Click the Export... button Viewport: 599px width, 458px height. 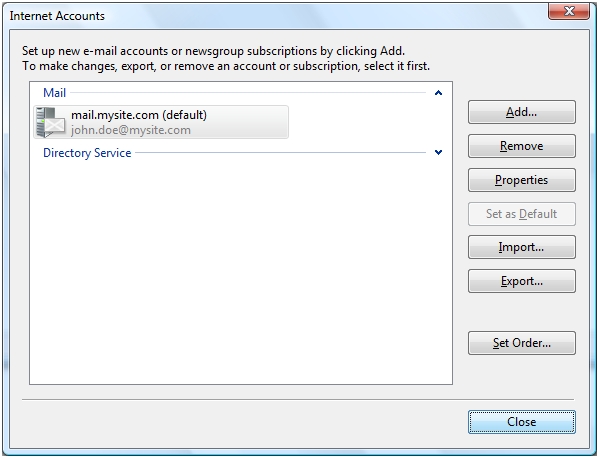(x=521, y=281)
